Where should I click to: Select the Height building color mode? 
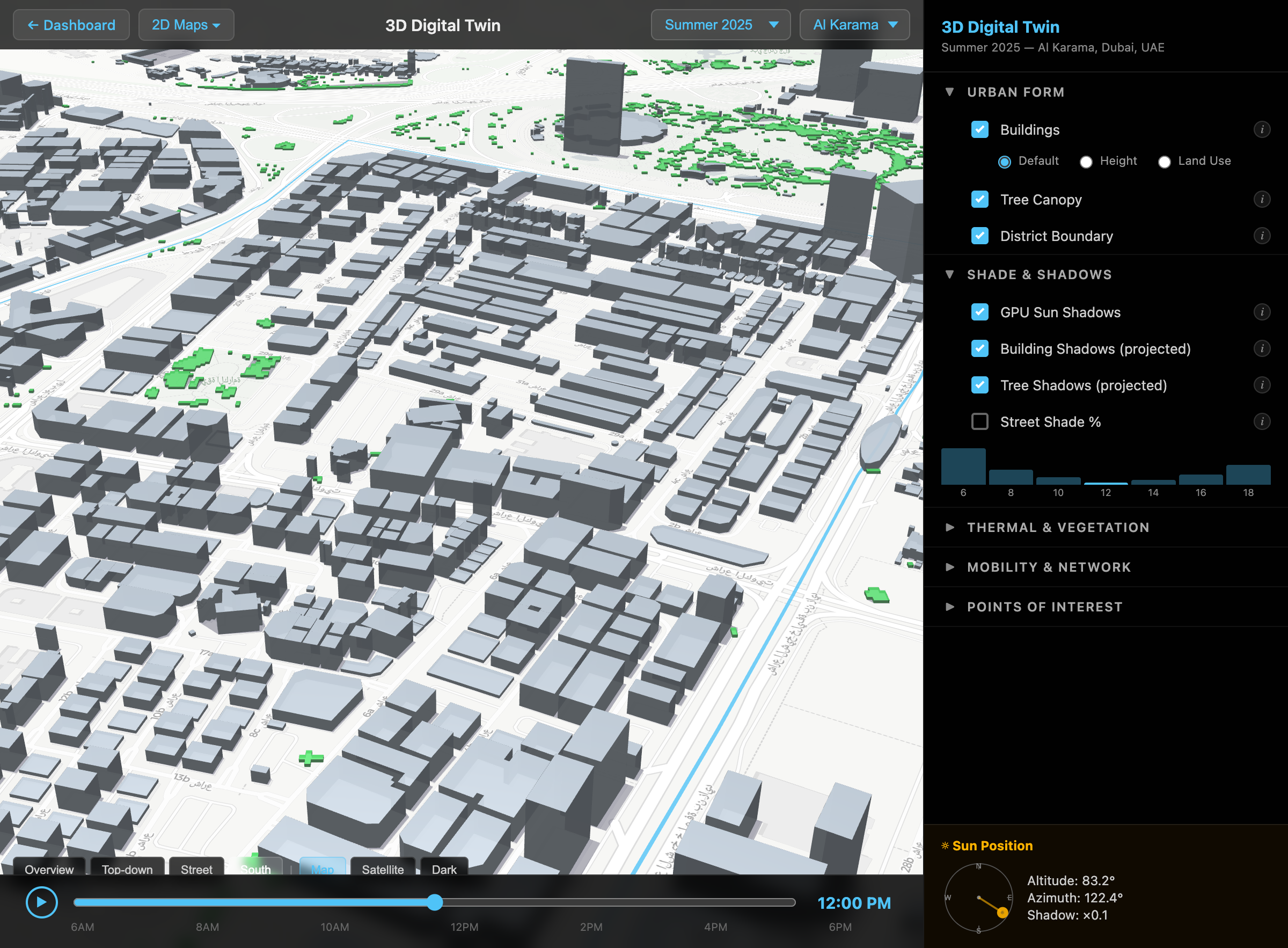coord(1086,162)
